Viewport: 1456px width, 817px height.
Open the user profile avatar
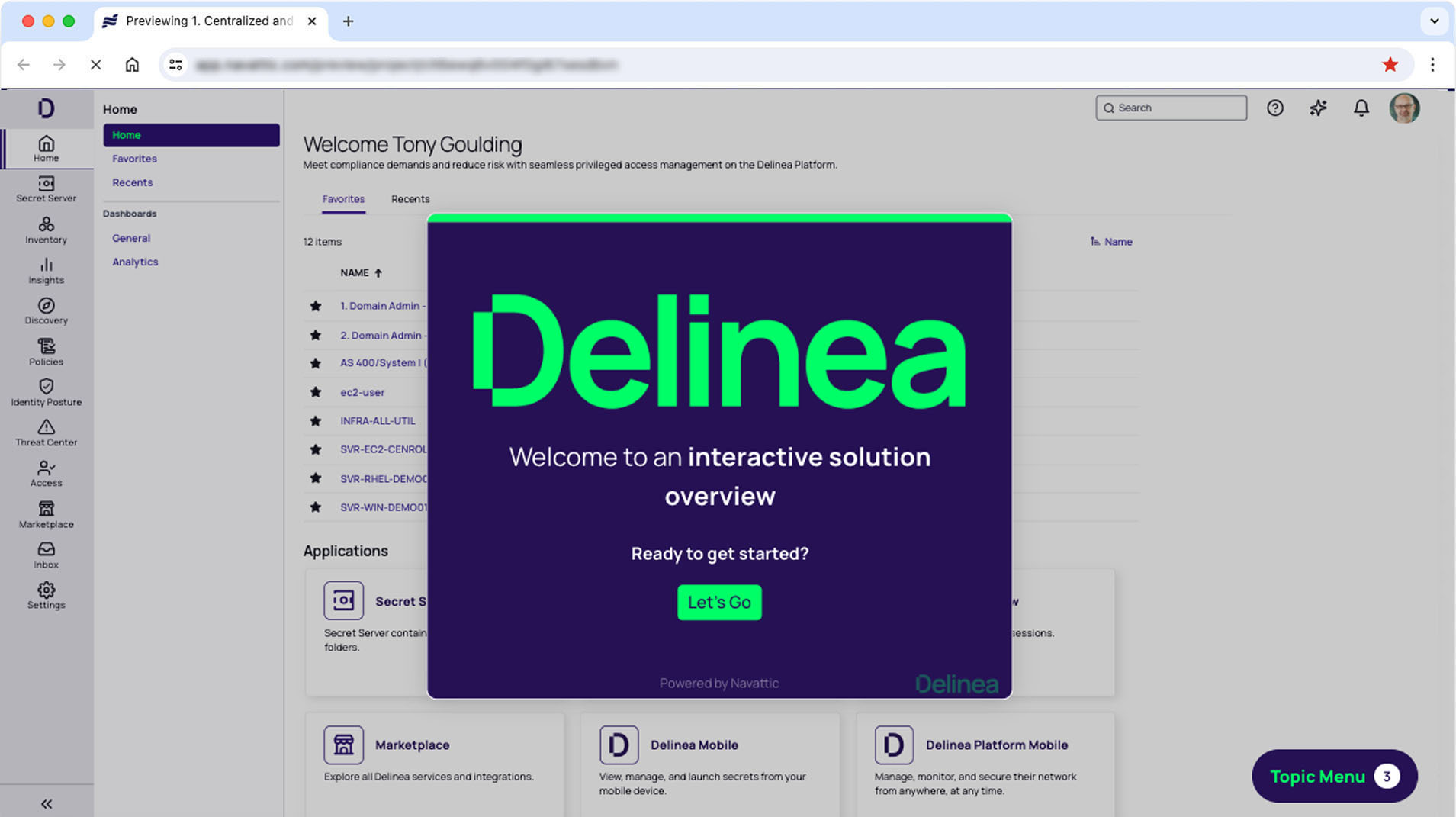[x=1404, y=108]
